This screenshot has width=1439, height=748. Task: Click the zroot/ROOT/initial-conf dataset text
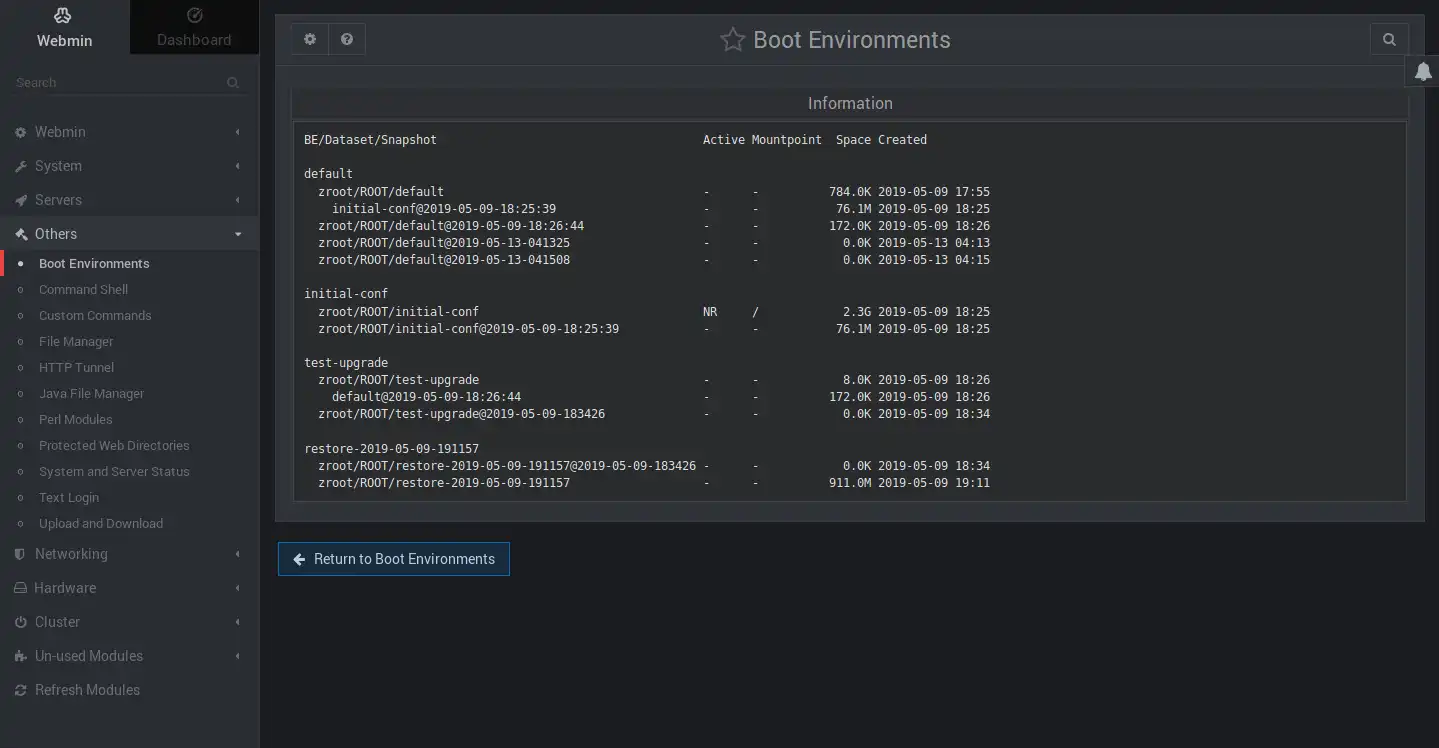coord(398,312)
